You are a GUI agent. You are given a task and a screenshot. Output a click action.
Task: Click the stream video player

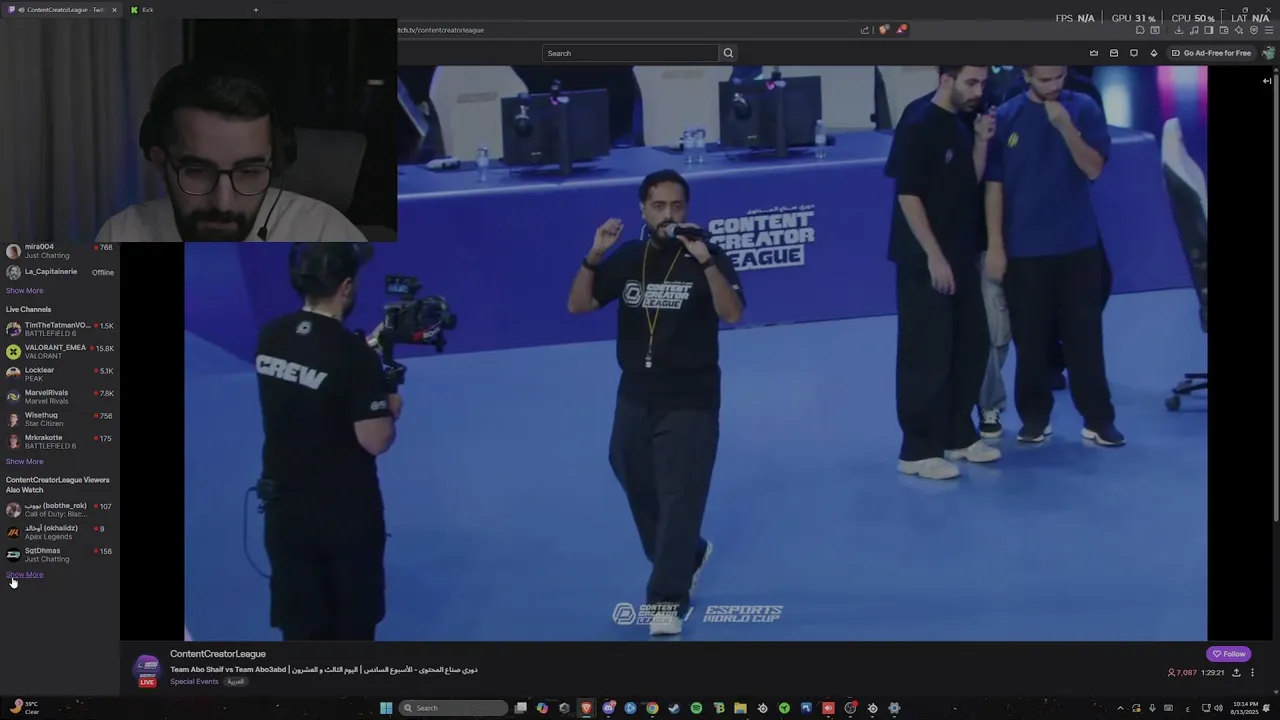click(695, 353)
